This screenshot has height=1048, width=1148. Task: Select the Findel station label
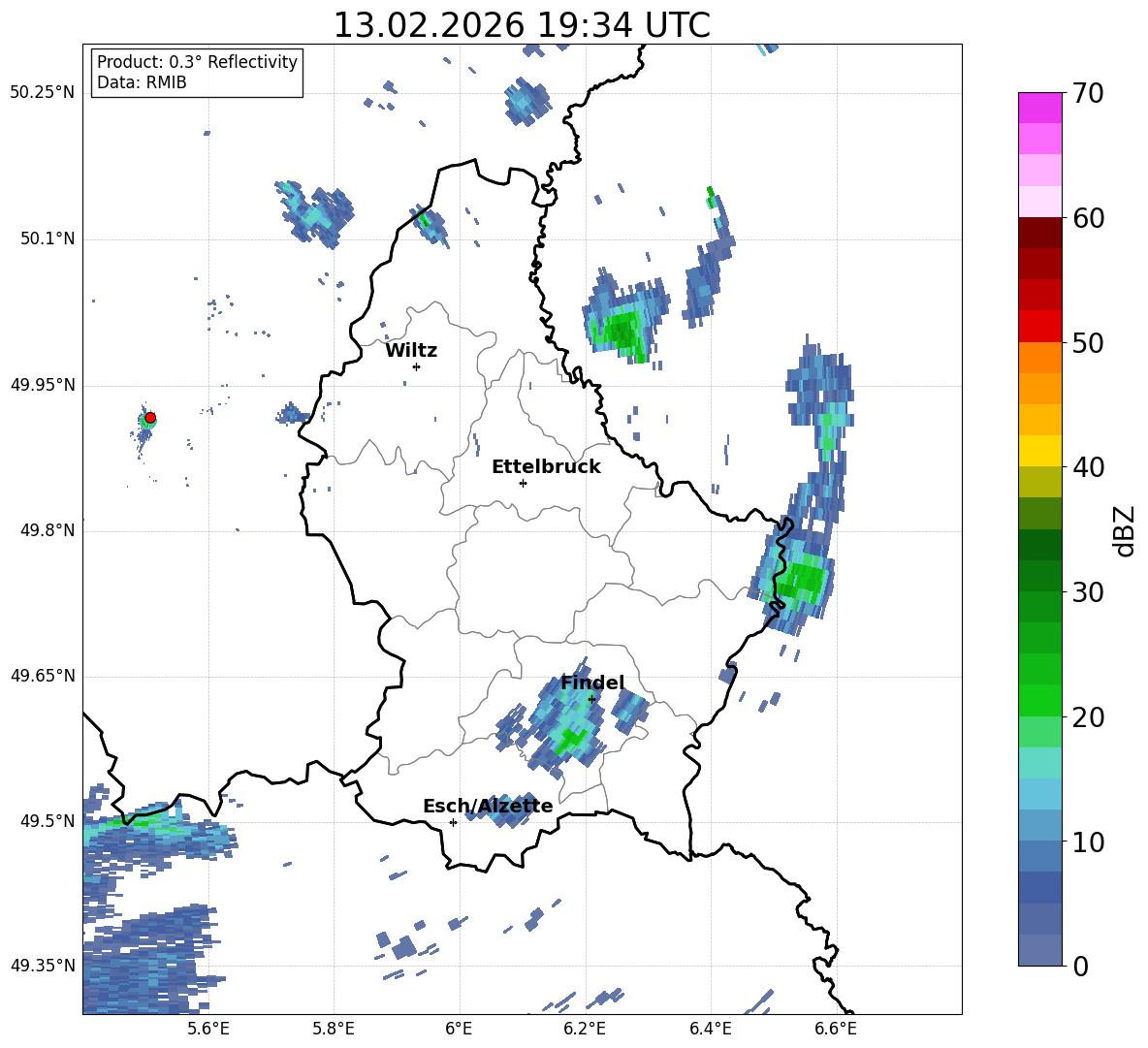[592, 683]
